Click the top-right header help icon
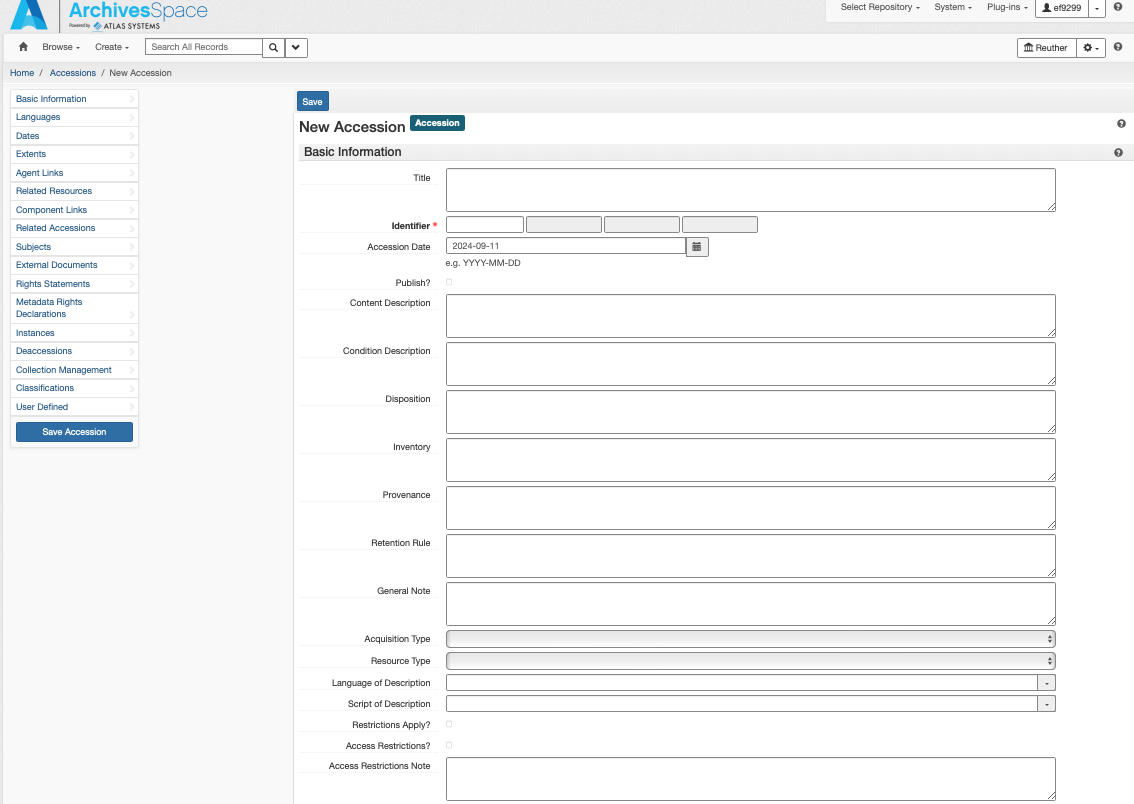 click(1118, 7)
